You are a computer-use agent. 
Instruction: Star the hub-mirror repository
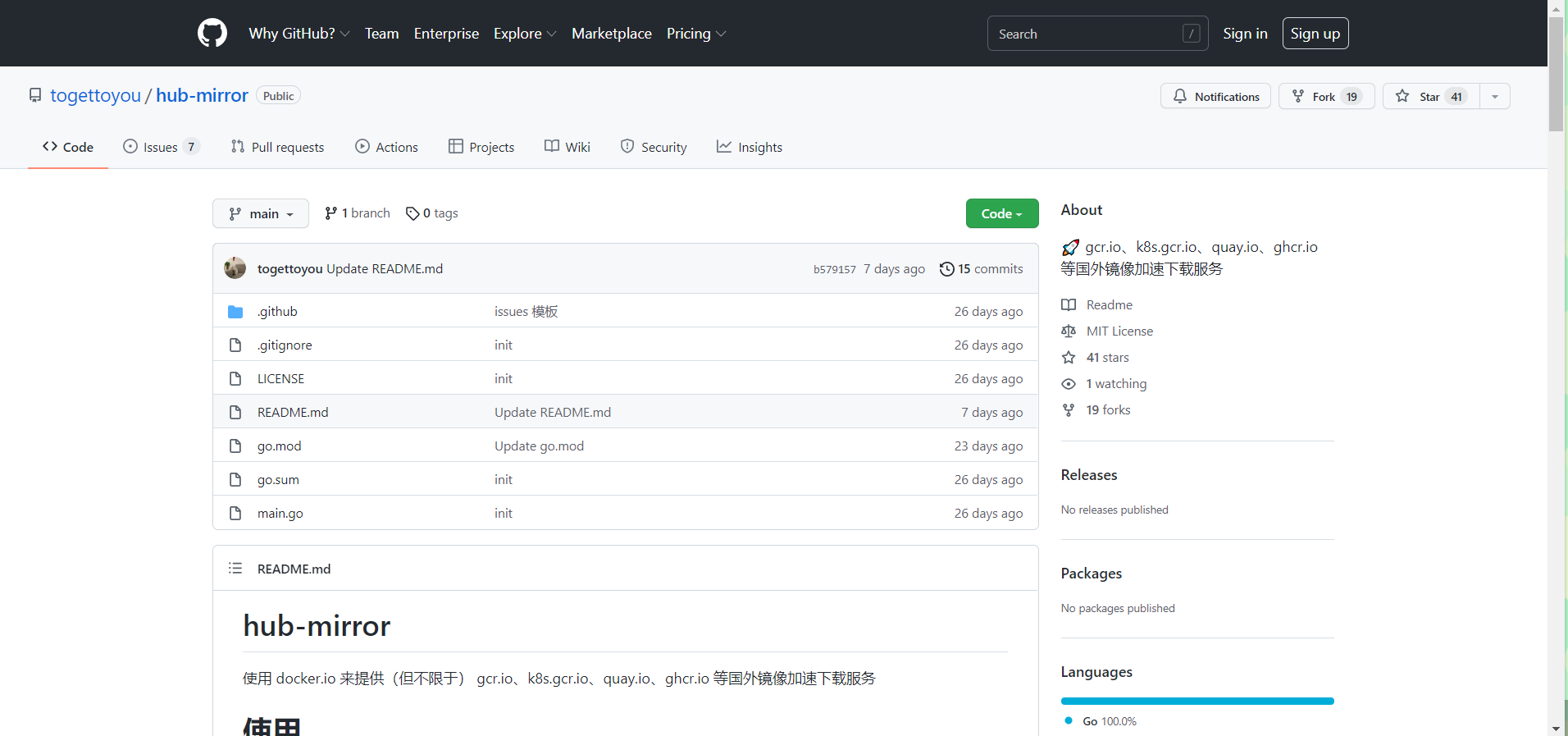[x=1431, y=96]
